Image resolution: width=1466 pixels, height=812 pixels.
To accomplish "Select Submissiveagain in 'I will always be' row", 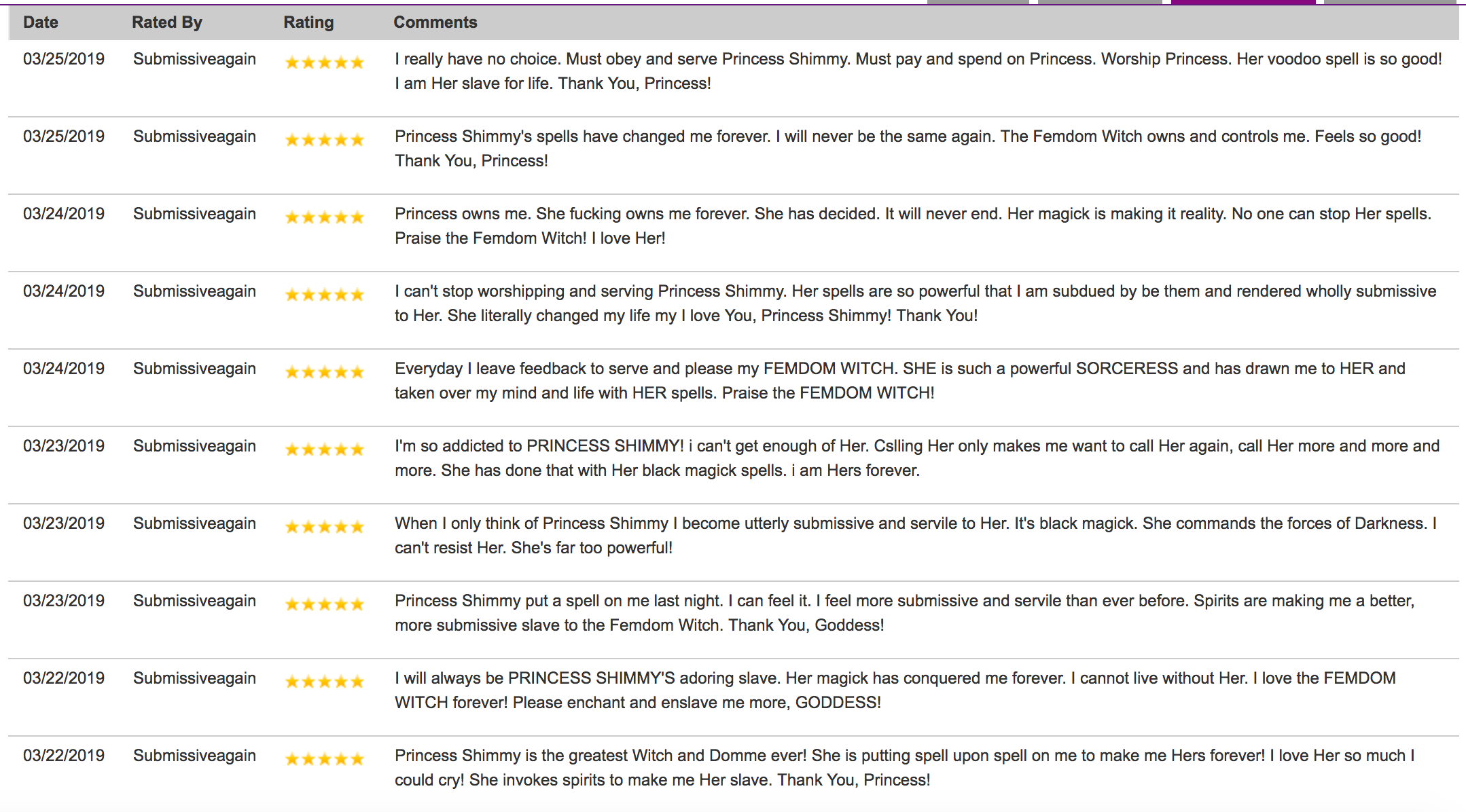I will click(194, 679).
